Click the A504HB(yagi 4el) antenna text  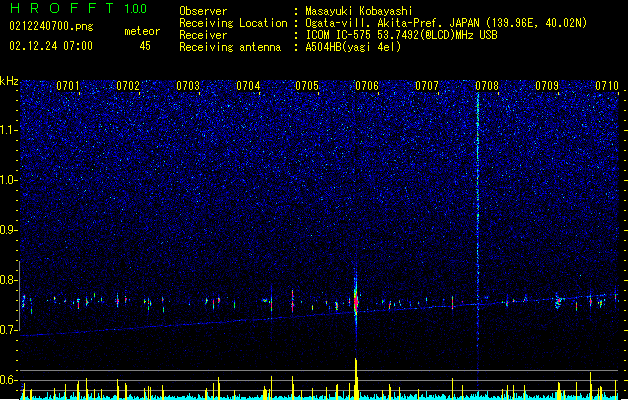(353, 47)
